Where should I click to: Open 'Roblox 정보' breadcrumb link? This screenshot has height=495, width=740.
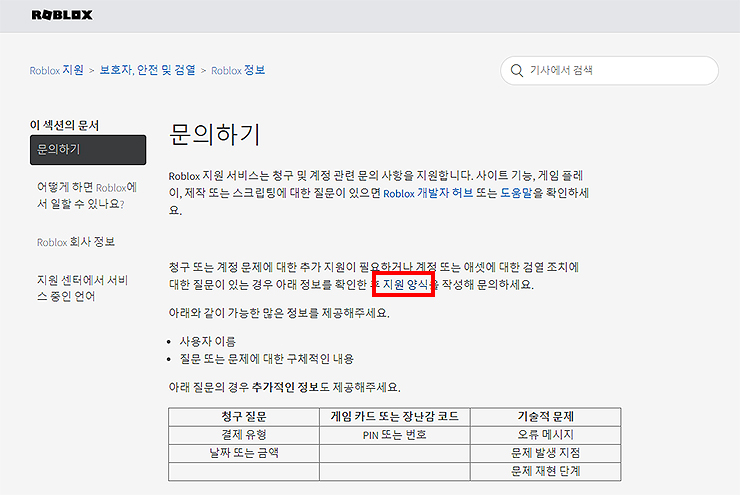pos(238,70)
